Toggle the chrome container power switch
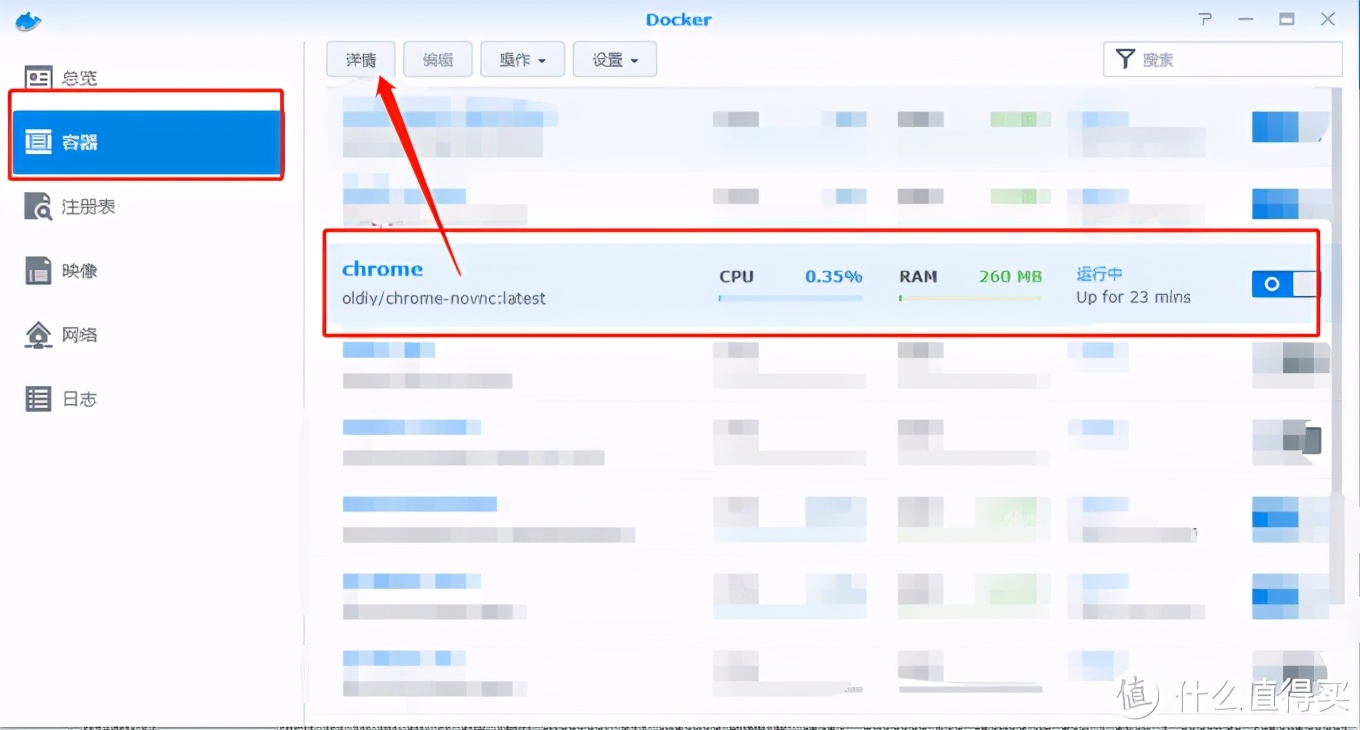The width and height of the screenshot is (1360, 730). click(1284, 284)
